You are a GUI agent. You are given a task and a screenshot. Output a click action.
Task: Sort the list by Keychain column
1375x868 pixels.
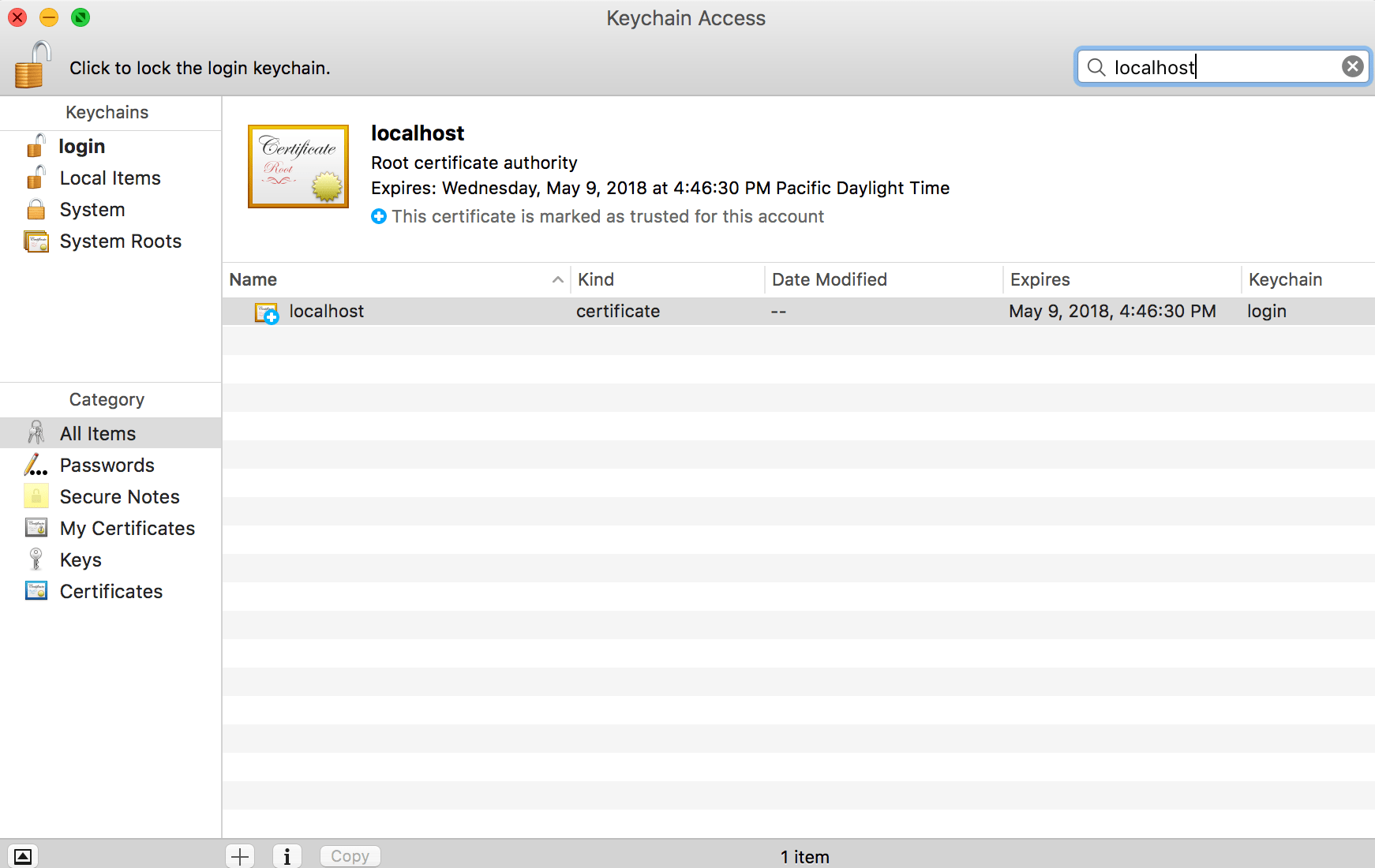tap(1309, 279)
